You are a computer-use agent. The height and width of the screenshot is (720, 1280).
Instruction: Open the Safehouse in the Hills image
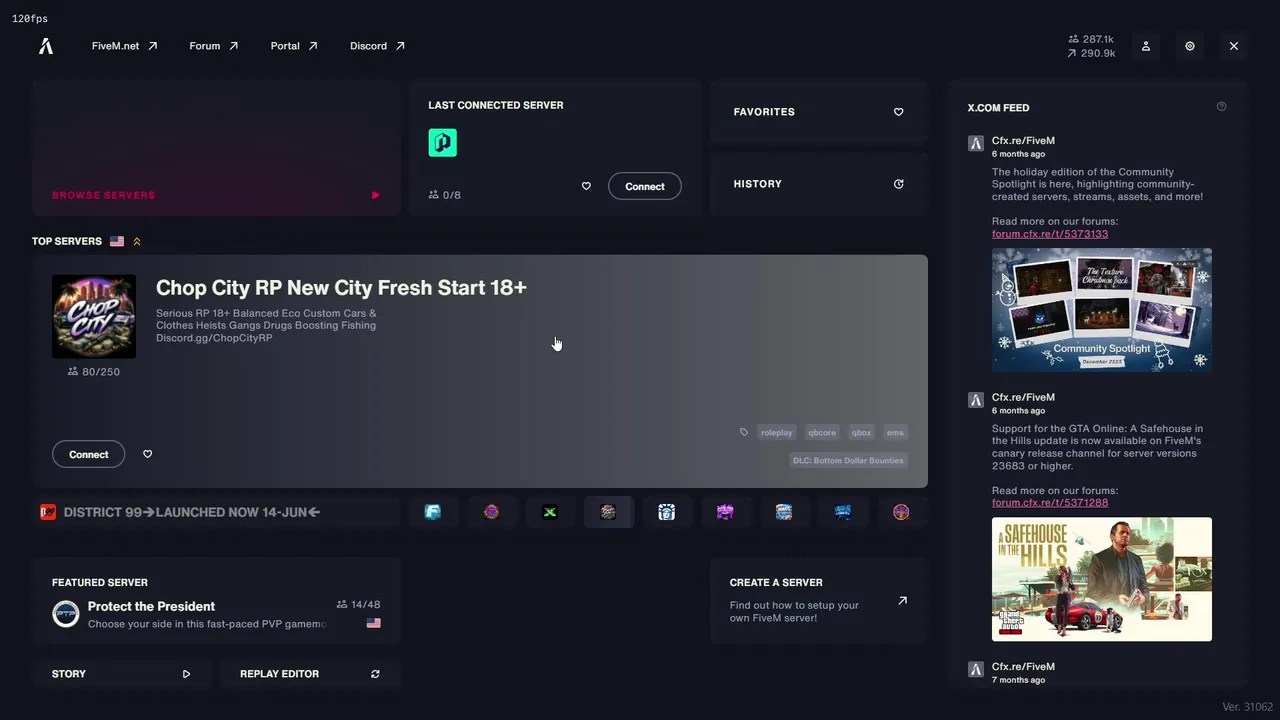click(x=1102, y=579)
